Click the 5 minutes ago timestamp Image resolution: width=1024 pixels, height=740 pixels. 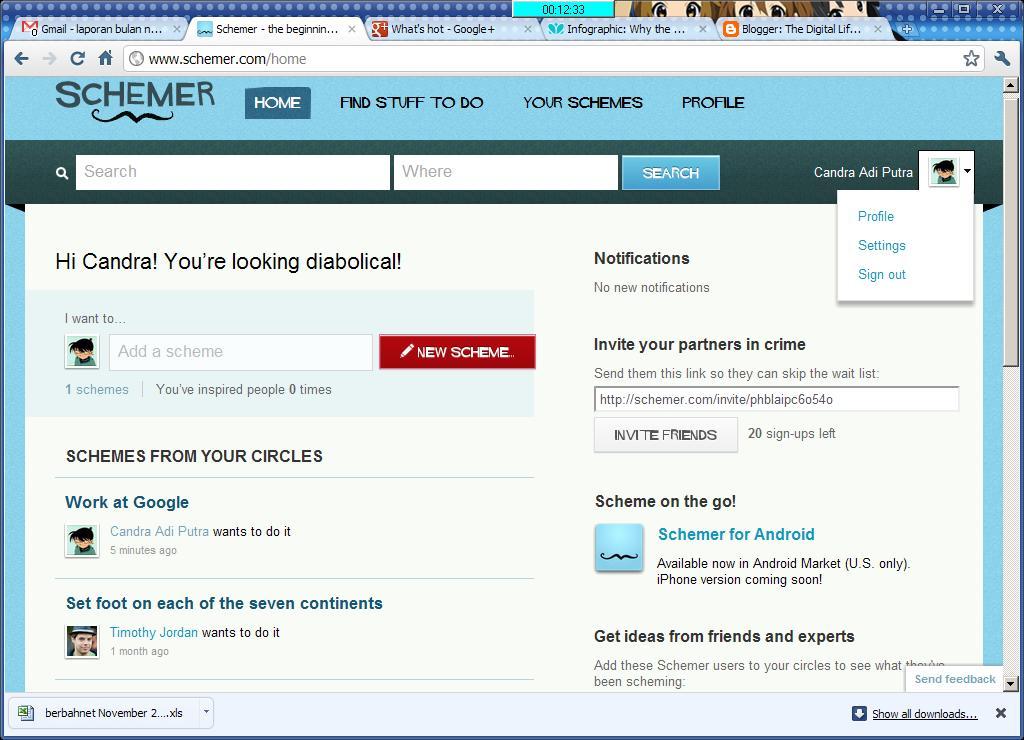click(143, 550)
